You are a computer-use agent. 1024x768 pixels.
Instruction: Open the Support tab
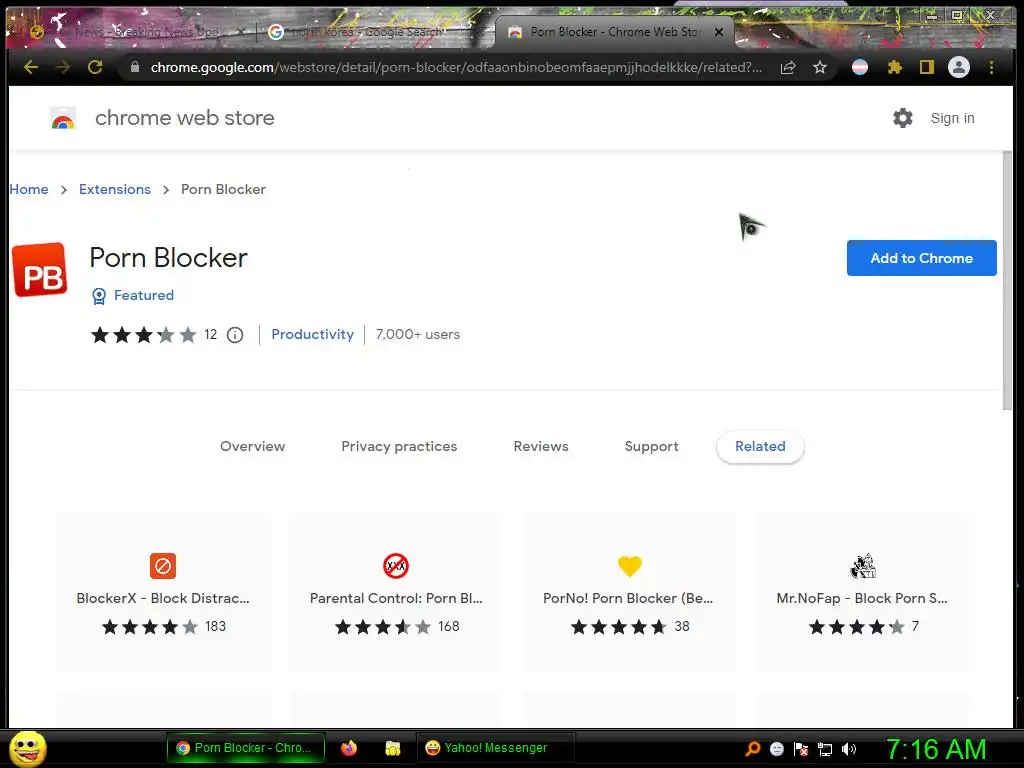coord(652,447)
